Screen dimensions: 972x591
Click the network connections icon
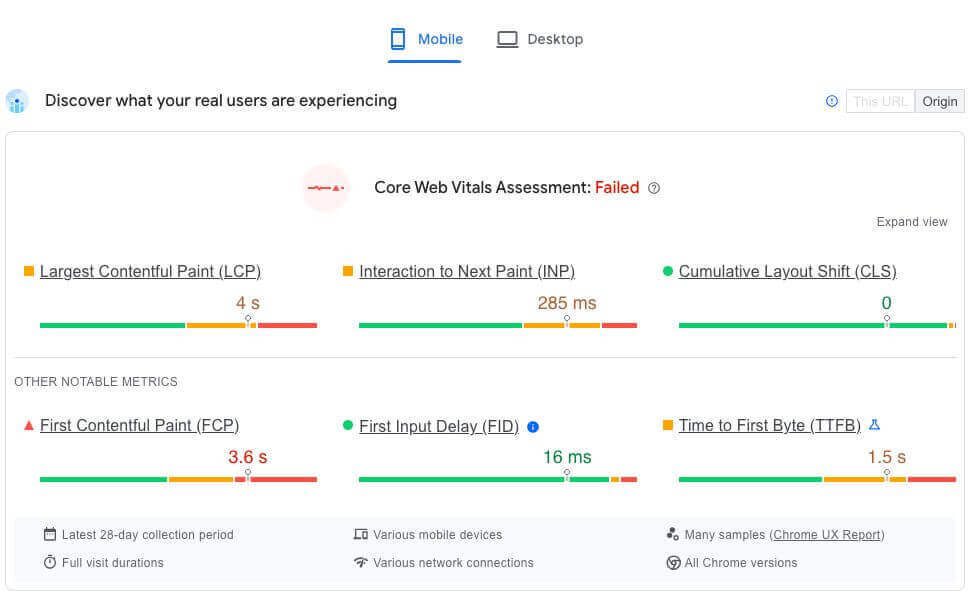[361, 563]
